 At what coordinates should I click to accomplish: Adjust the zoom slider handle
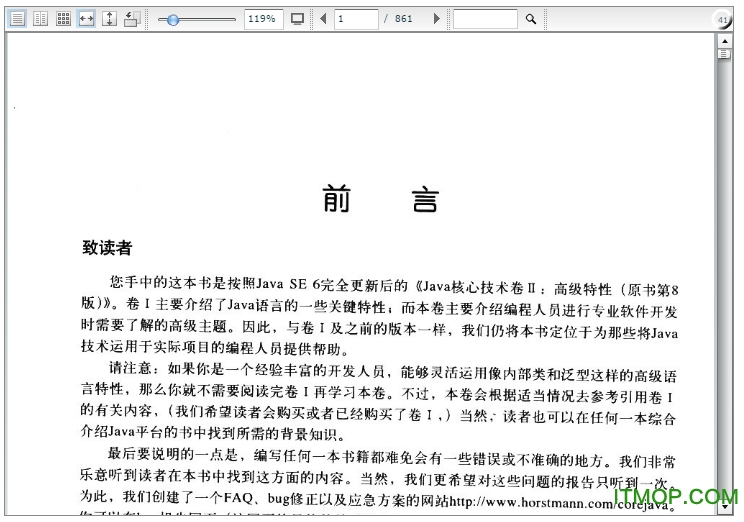(x=173, y=19)
